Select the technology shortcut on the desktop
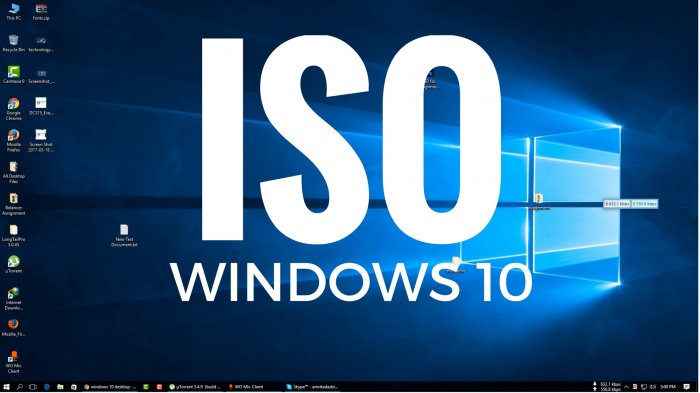 [41, 43]
